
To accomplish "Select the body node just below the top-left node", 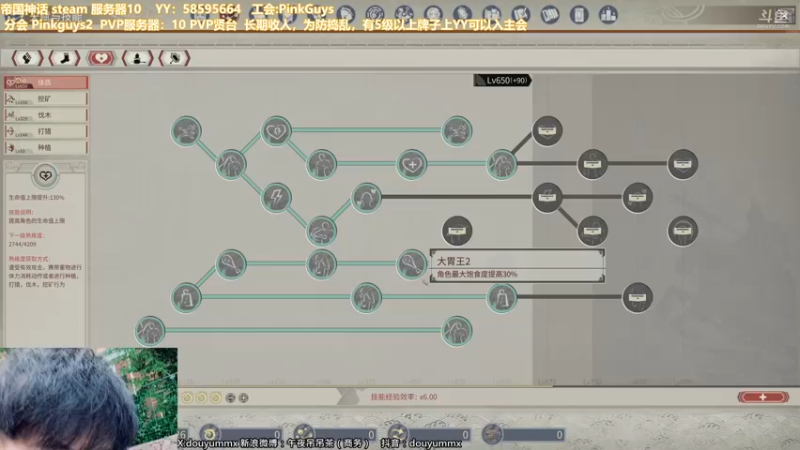I will click(x=231, y=164).
